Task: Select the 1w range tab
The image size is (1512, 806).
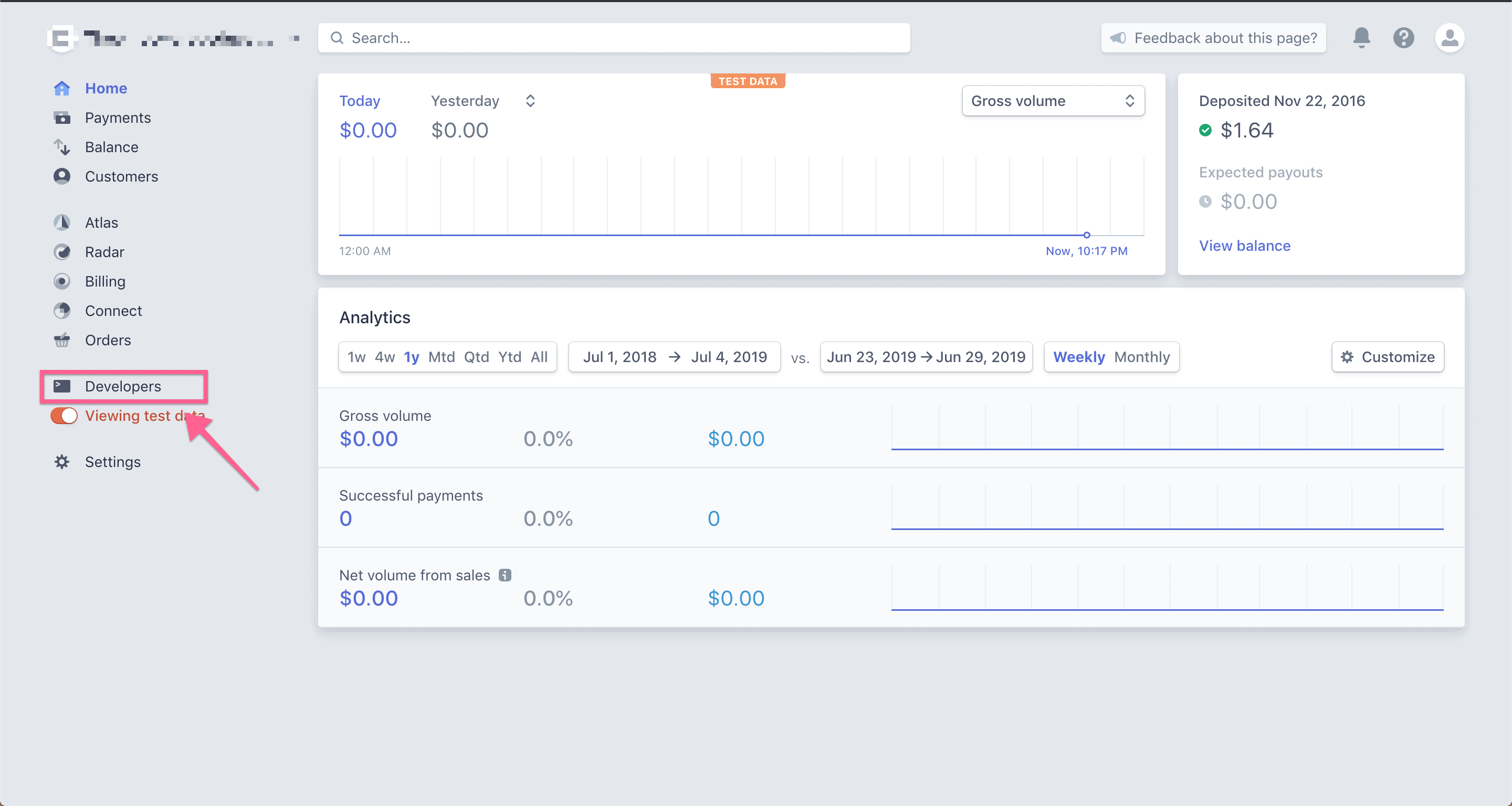Action: point(356,357)
